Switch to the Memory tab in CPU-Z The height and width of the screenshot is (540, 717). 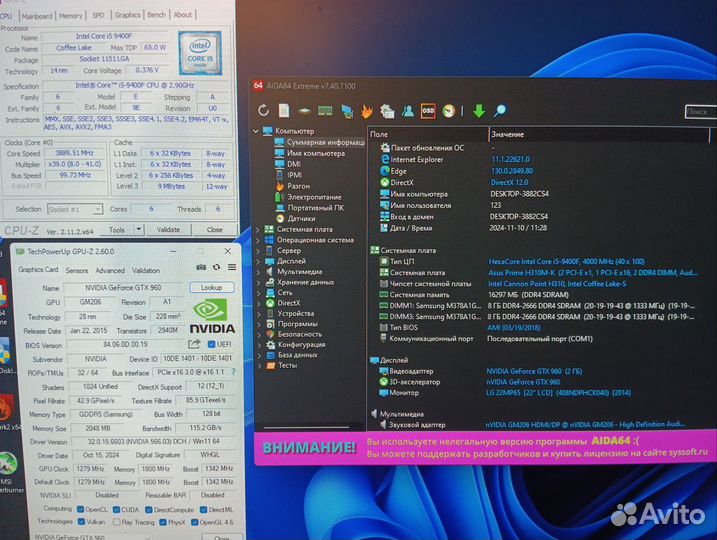[x=70, y=16]
